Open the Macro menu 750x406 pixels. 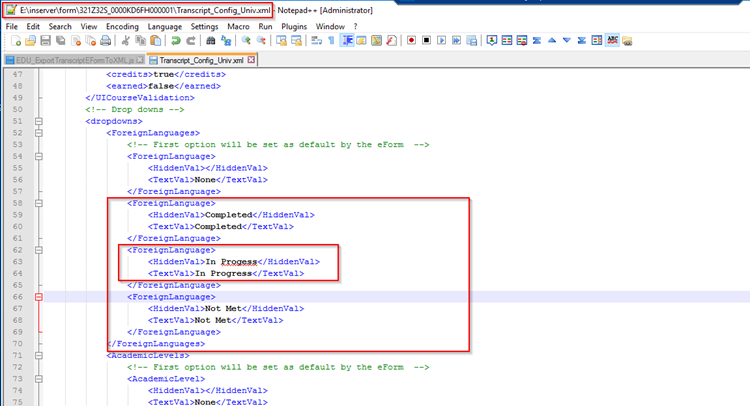(x=238, y=26)
